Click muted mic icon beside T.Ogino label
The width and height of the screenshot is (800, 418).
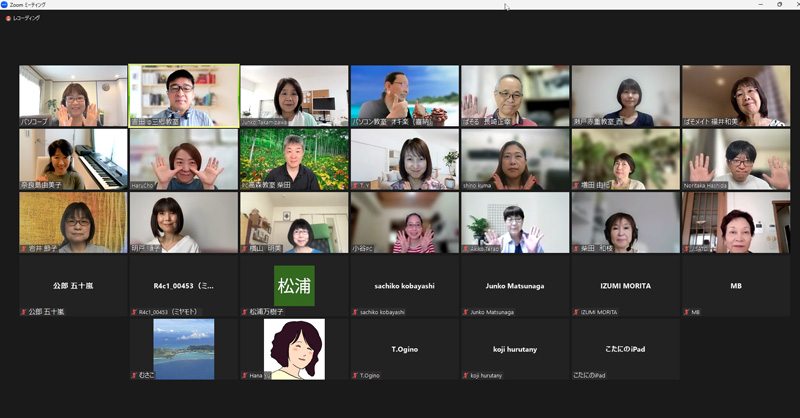pos(354,375)
